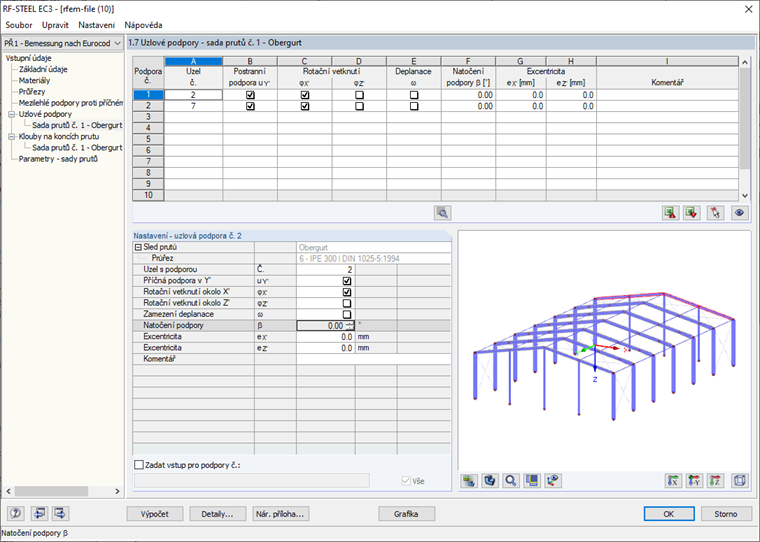The height and width of the screenshot is (542, 760).
Task: Click column A header in table
Action: click(193, 62)
